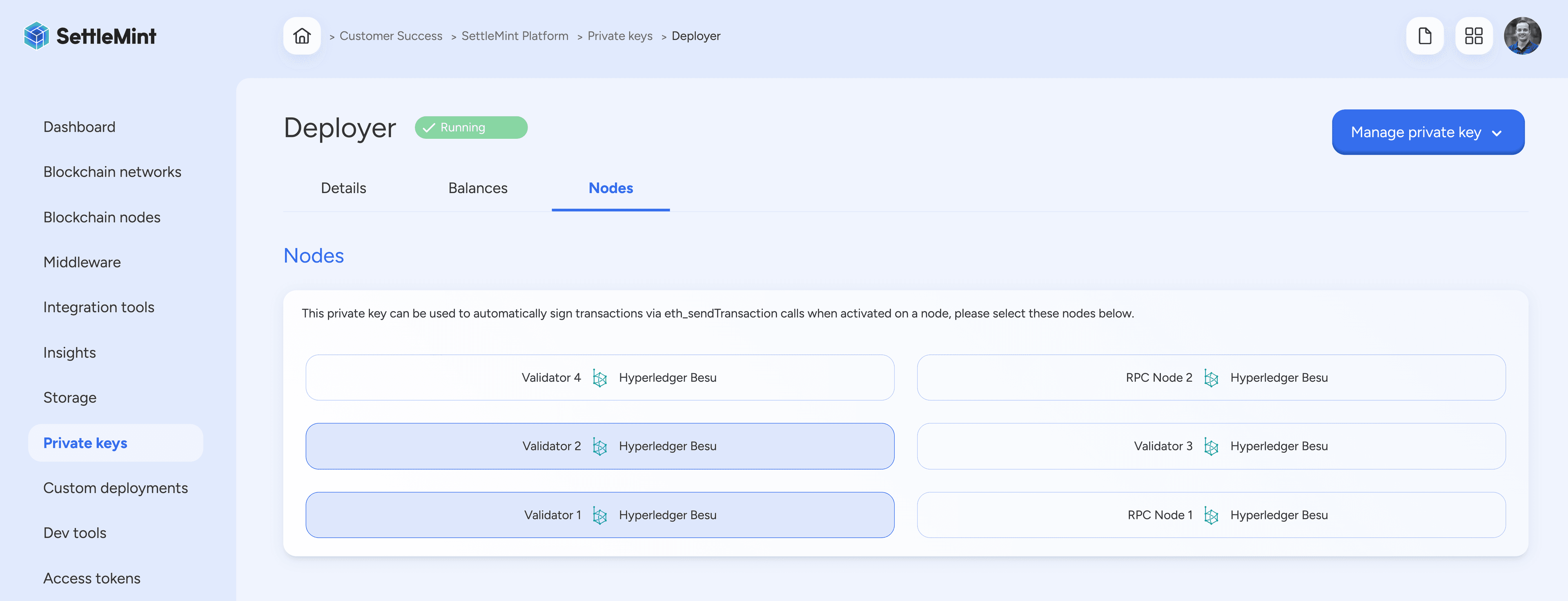Screen dimensions: 1568x601
Task: Click the Running status badge
Action: pyautogui.click(x=471, y=128)
